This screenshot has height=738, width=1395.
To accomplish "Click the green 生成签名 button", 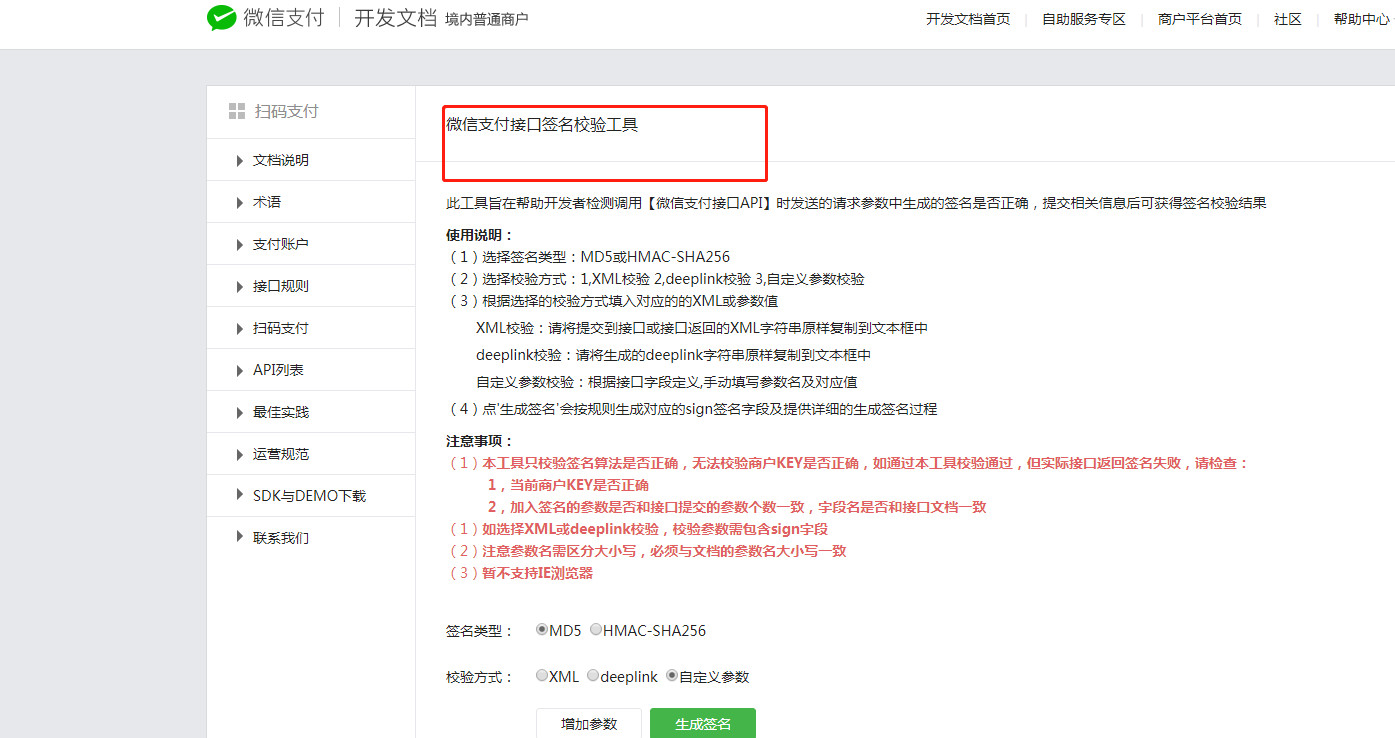I will (703, 723).
